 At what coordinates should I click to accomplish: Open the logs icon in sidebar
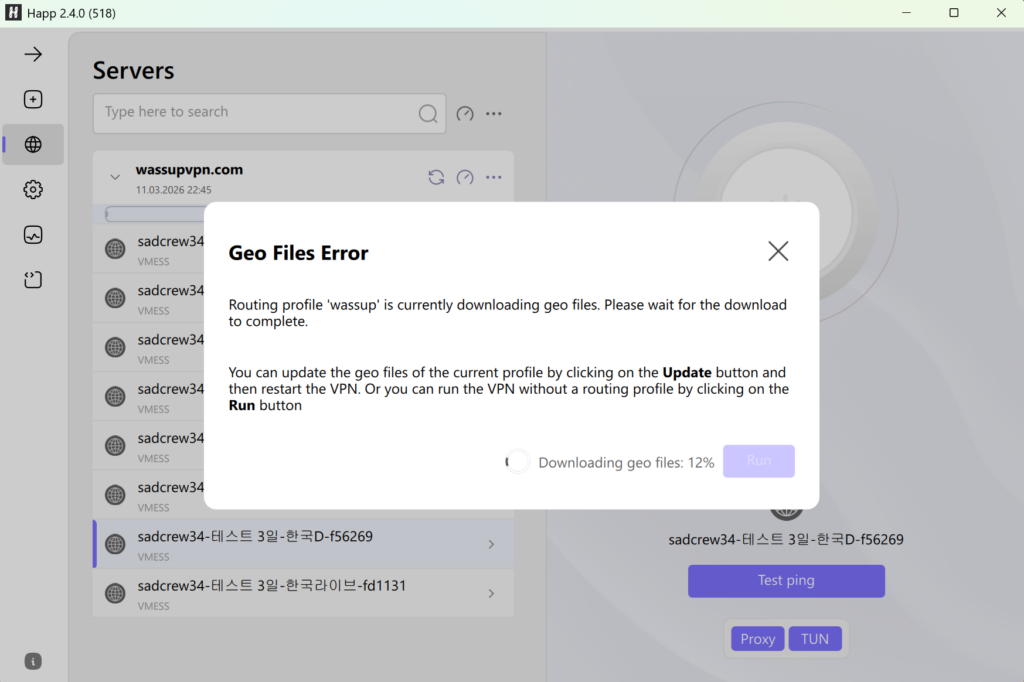point(33,280)
